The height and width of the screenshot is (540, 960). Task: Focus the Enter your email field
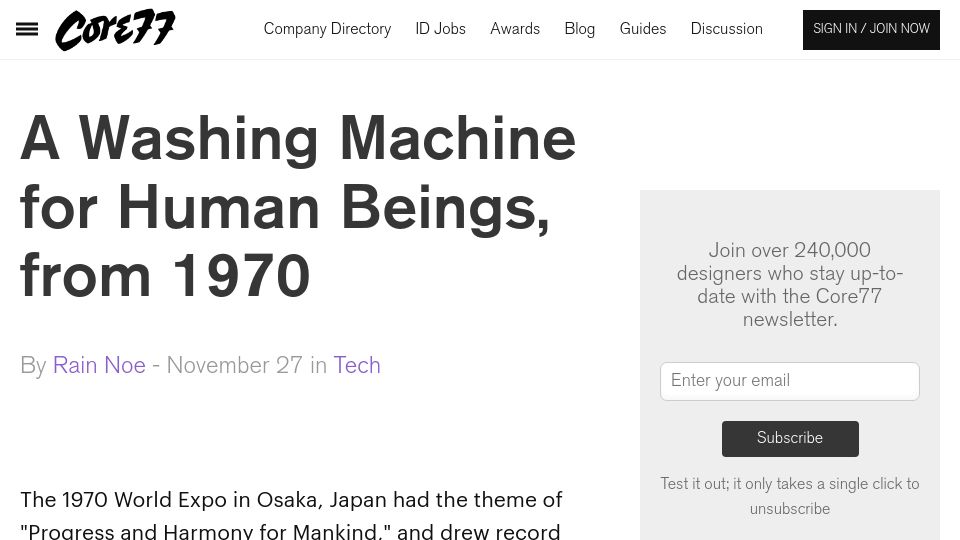(790, 381)
